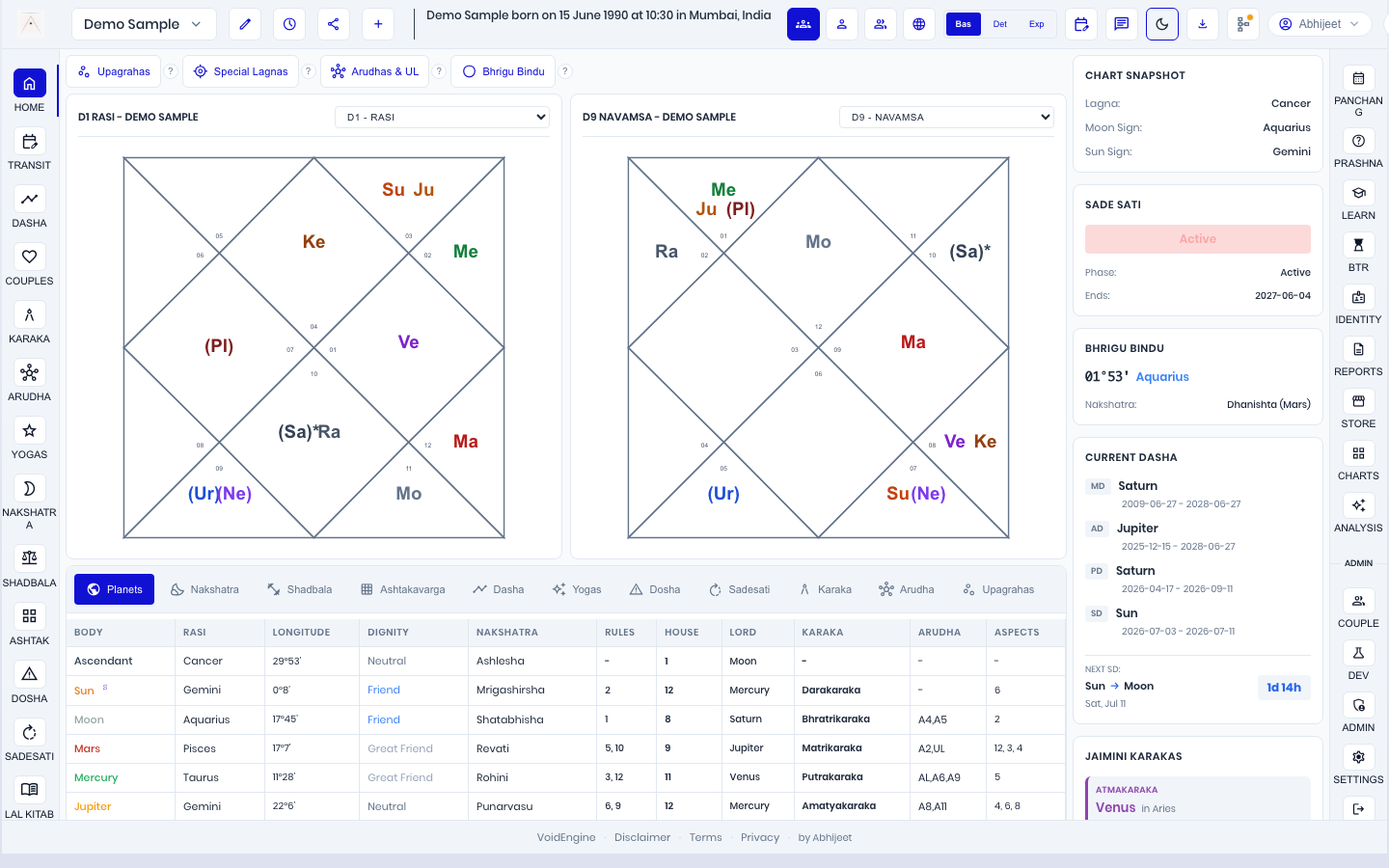
Task: Open the Sadesati sidebar icon
Action: coord(29,732)
